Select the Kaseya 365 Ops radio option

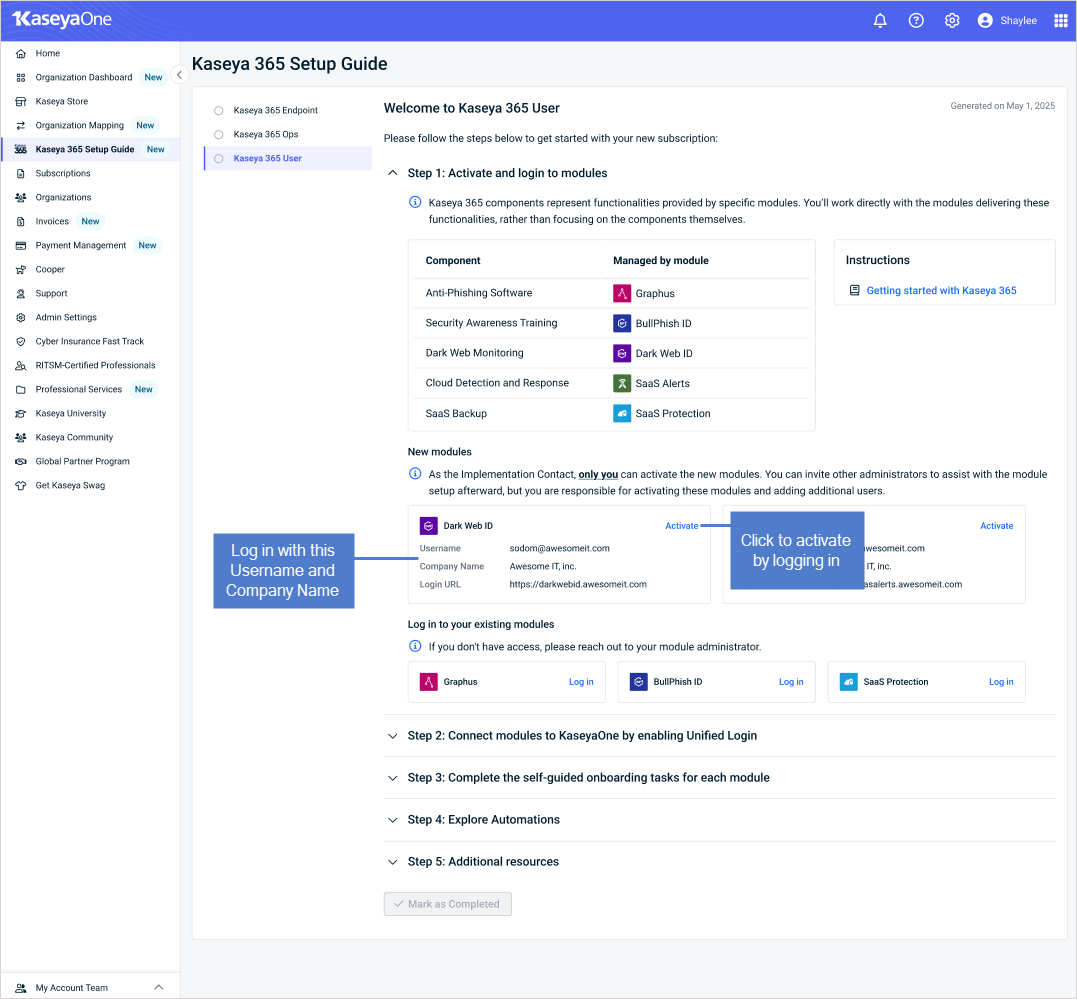click(218, 135)
